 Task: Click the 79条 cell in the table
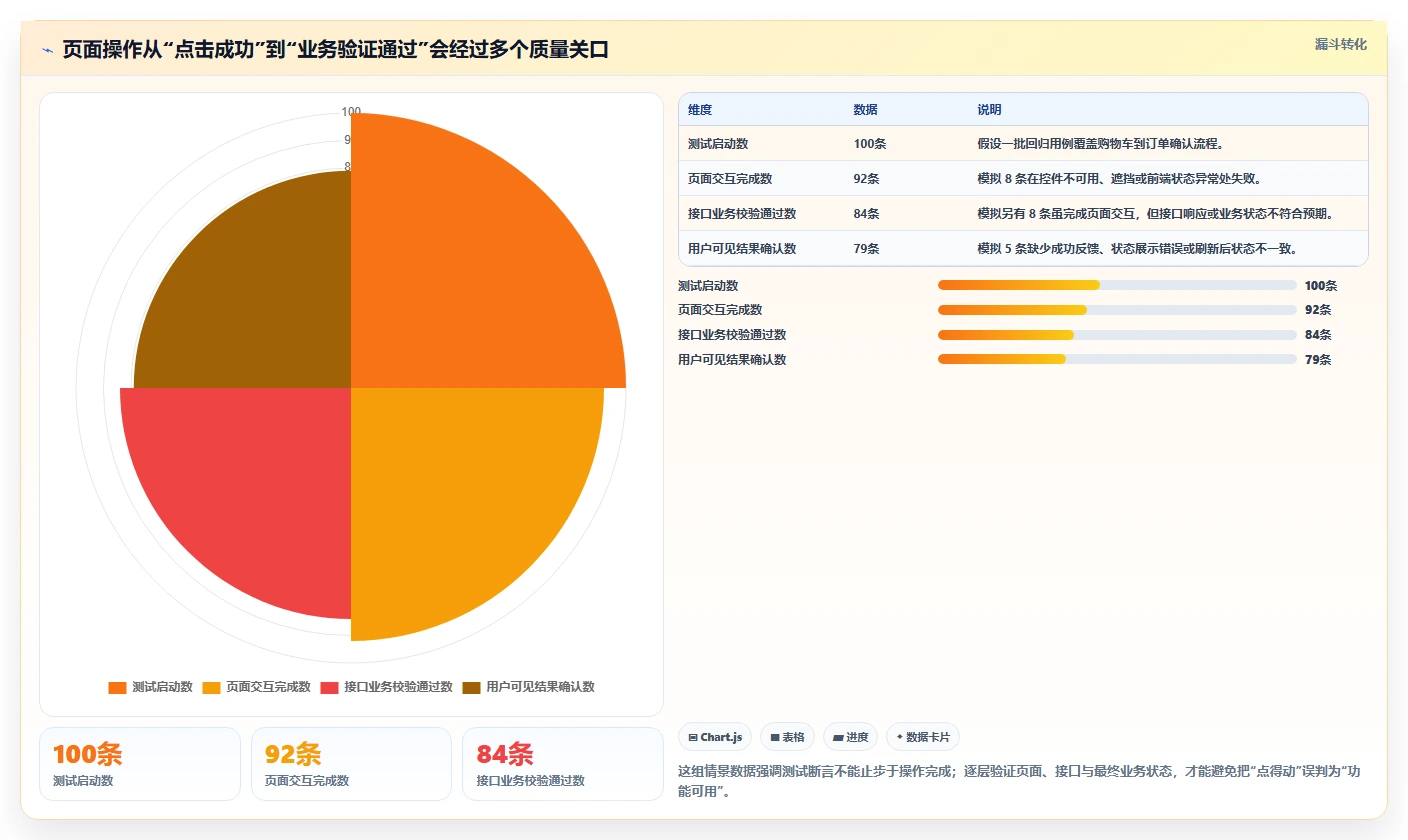(x=866, y=249)
